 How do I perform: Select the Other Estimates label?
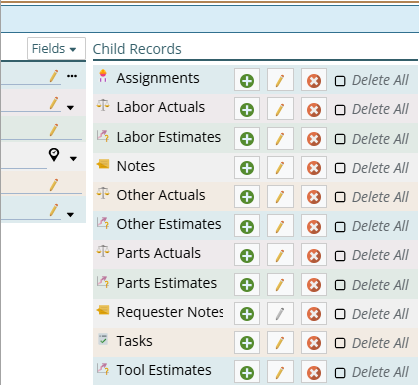pyautogui.click(x=169, y=224)
